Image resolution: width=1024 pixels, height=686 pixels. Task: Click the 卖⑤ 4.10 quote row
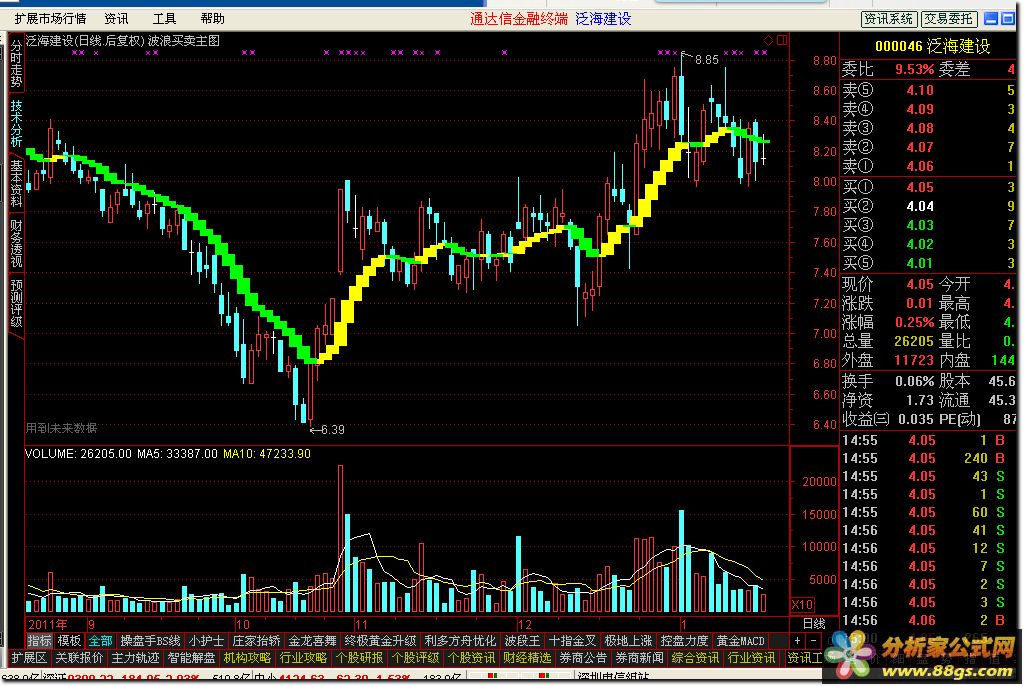(928, 90)
